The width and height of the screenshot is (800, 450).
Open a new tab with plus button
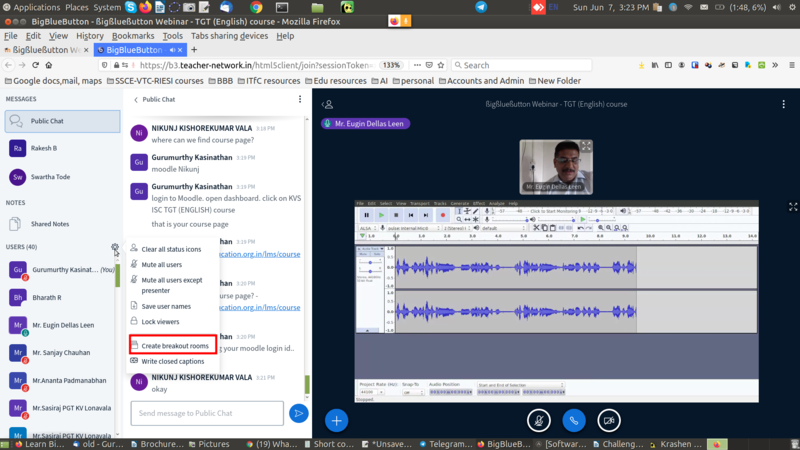194,50
